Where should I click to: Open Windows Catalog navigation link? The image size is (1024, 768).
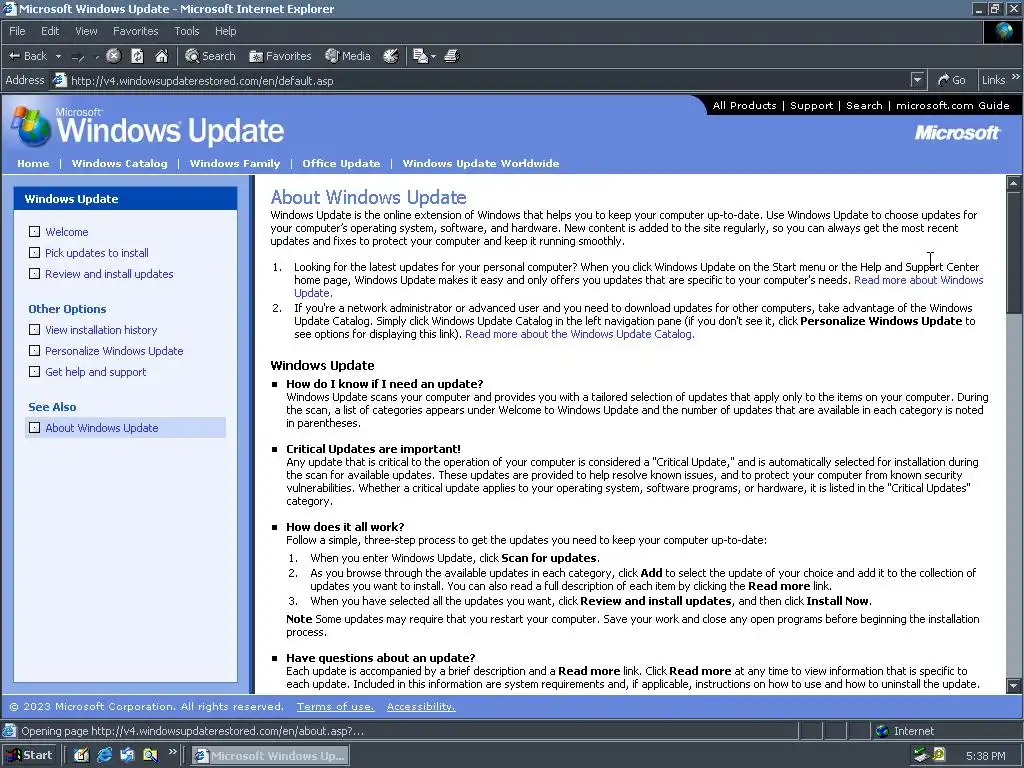click(120, 163)
